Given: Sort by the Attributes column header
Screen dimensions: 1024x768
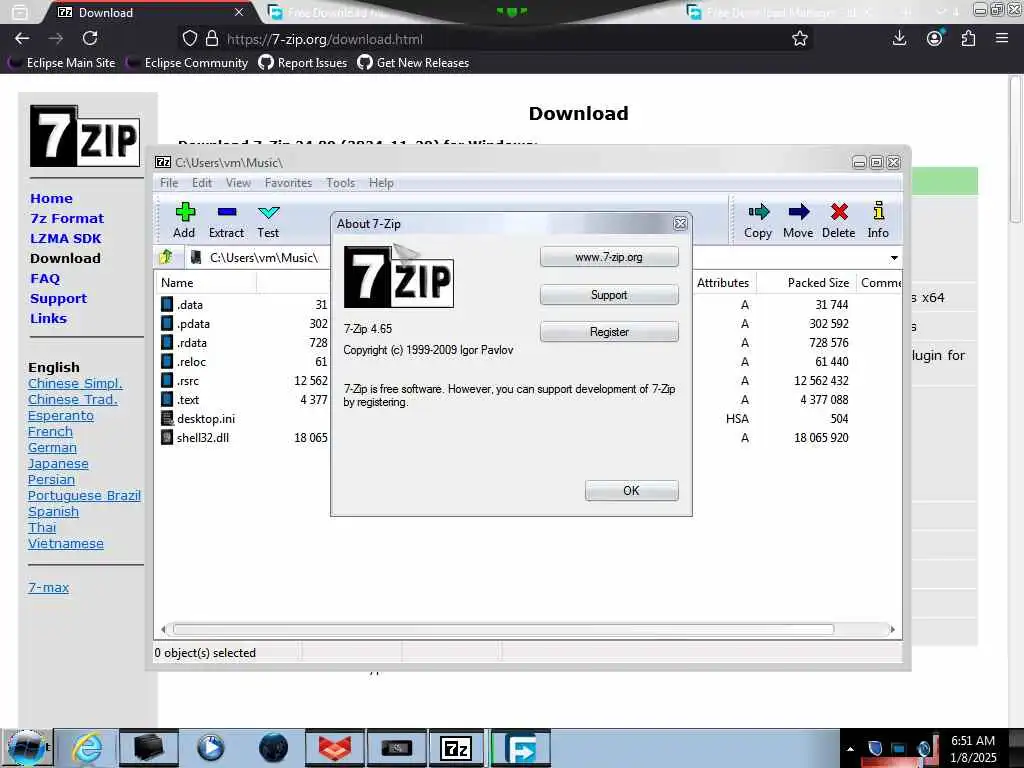Looking at the screenshot, I should tap(723, 283).
